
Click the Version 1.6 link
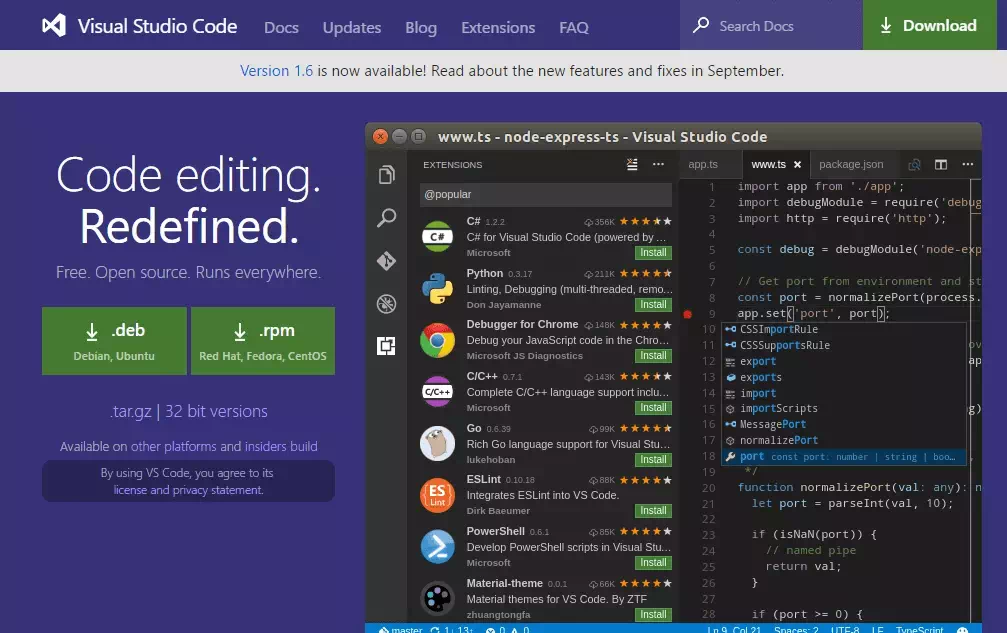click(276, 71)
